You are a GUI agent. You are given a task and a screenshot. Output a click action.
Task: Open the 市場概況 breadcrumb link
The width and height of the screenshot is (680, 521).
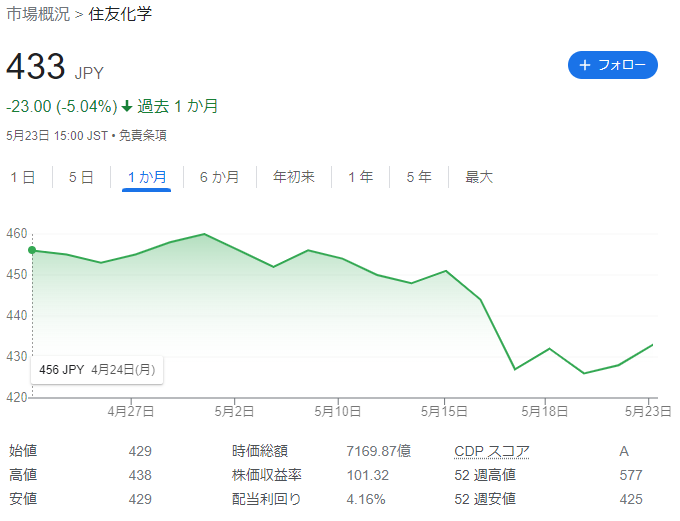pos(38,14)
